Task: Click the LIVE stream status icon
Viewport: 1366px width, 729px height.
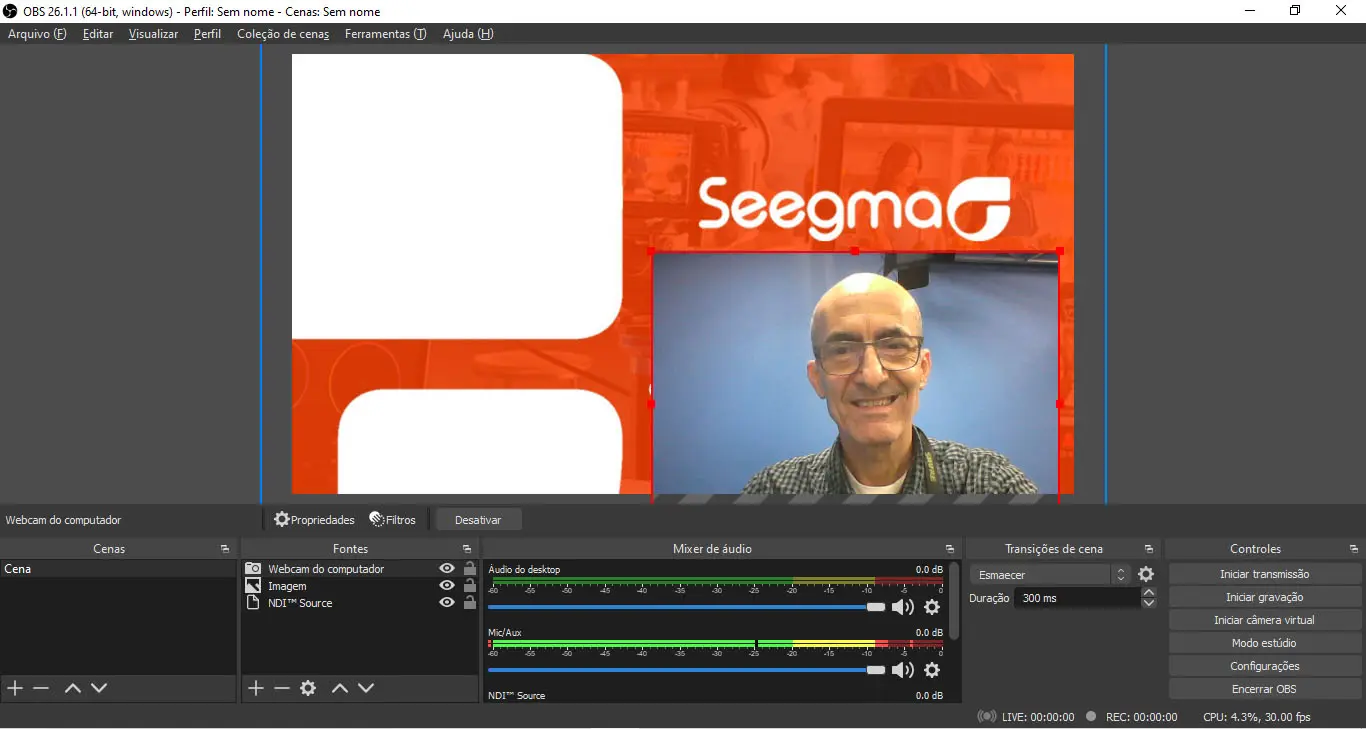Action: [987, 717]
